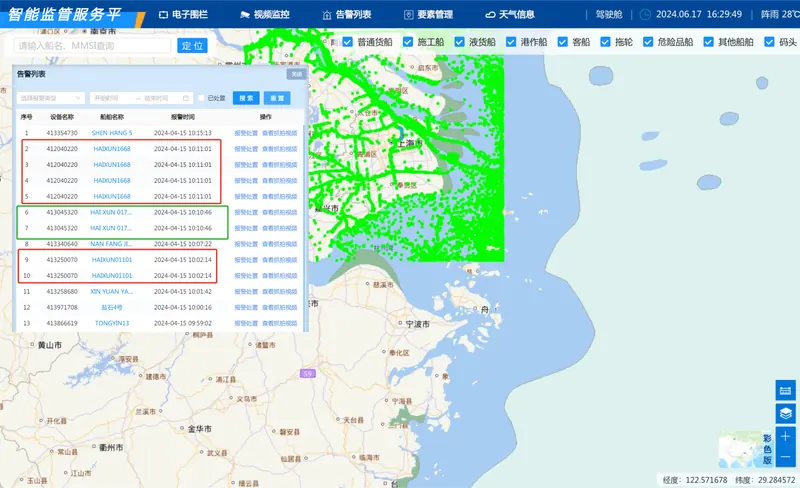Open the 要素管理 menu
The height and width of the screenshot is (488, 800).
[x=428, y=15]
